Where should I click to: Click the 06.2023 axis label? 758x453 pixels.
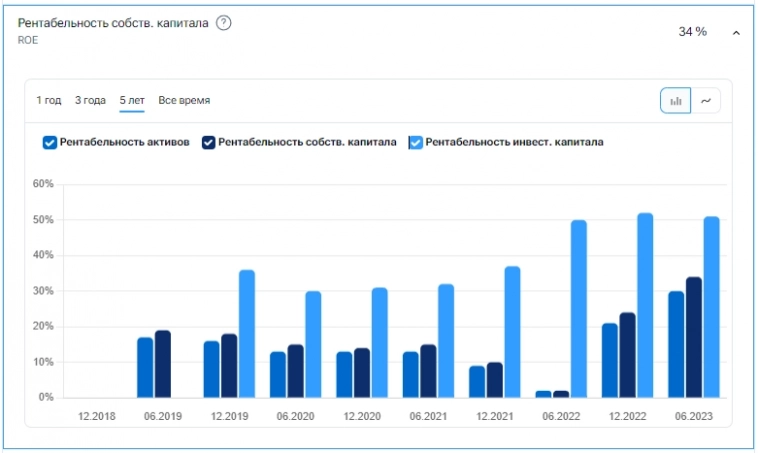pos(694,416)
